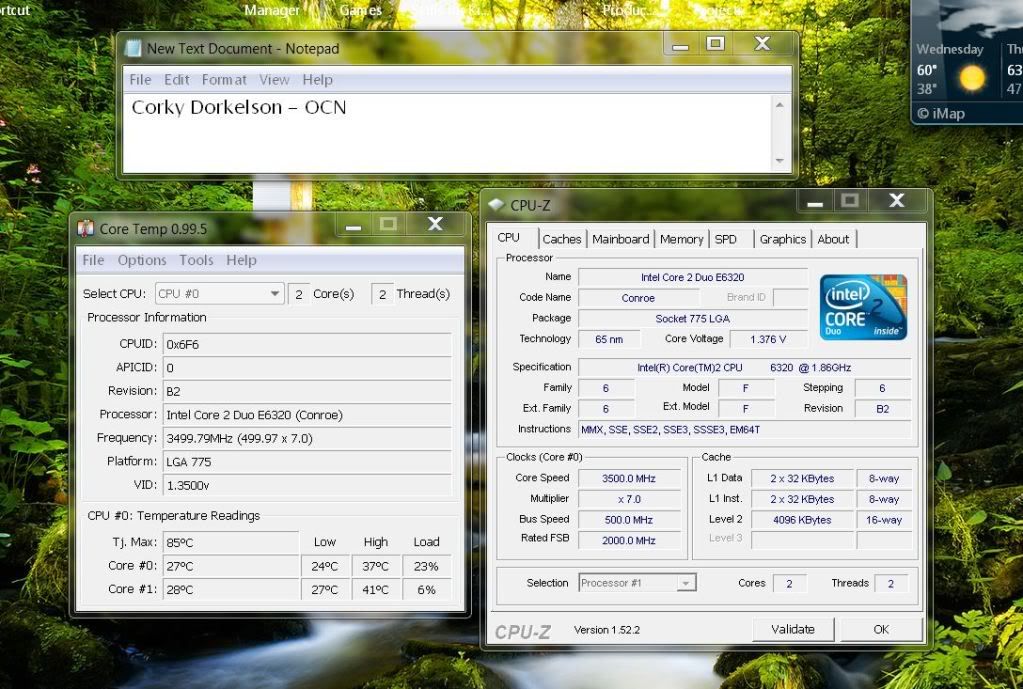Click the Platform value LGA 775
This screenshot has height=689, width=1023.
coord(307,462)
